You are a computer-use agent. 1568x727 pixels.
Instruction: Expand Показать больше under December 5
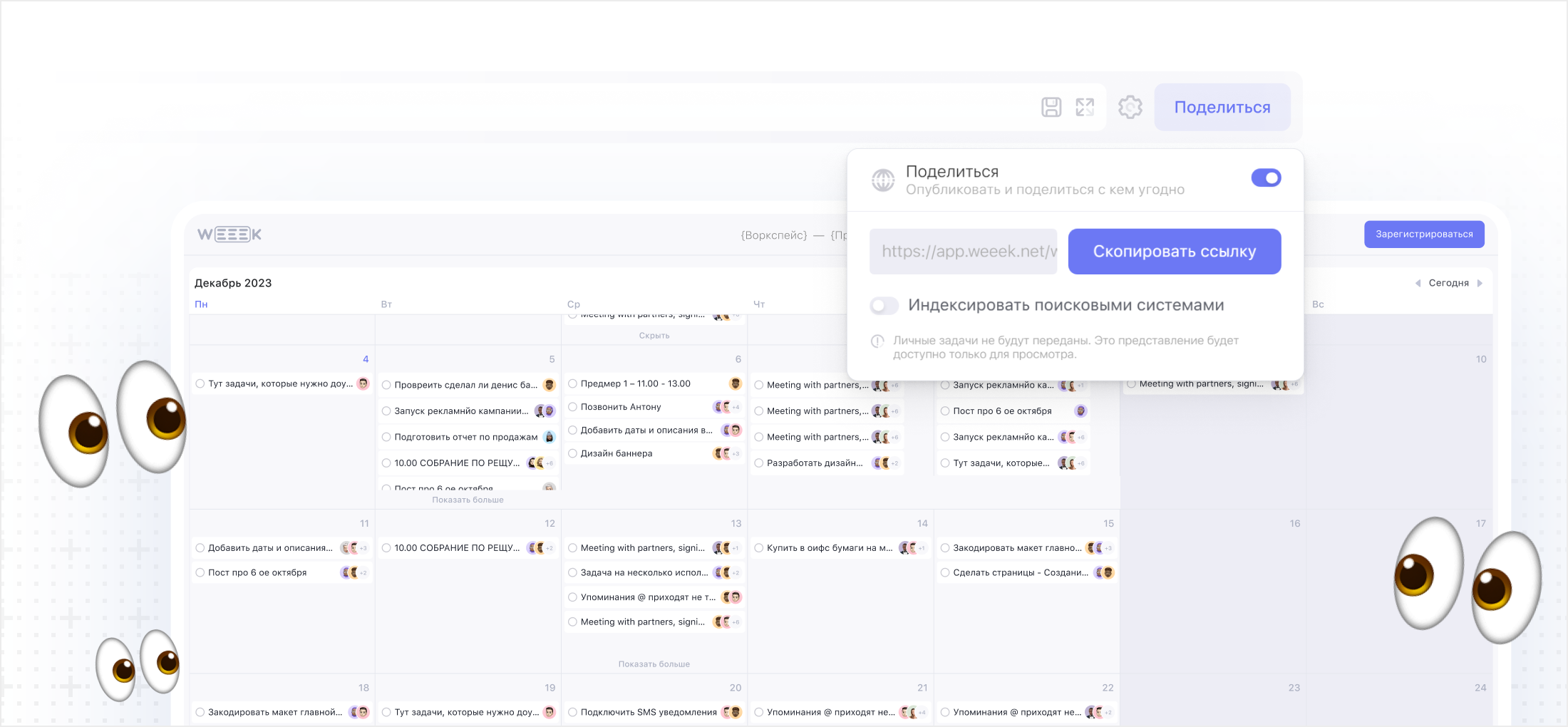point(468,500)
